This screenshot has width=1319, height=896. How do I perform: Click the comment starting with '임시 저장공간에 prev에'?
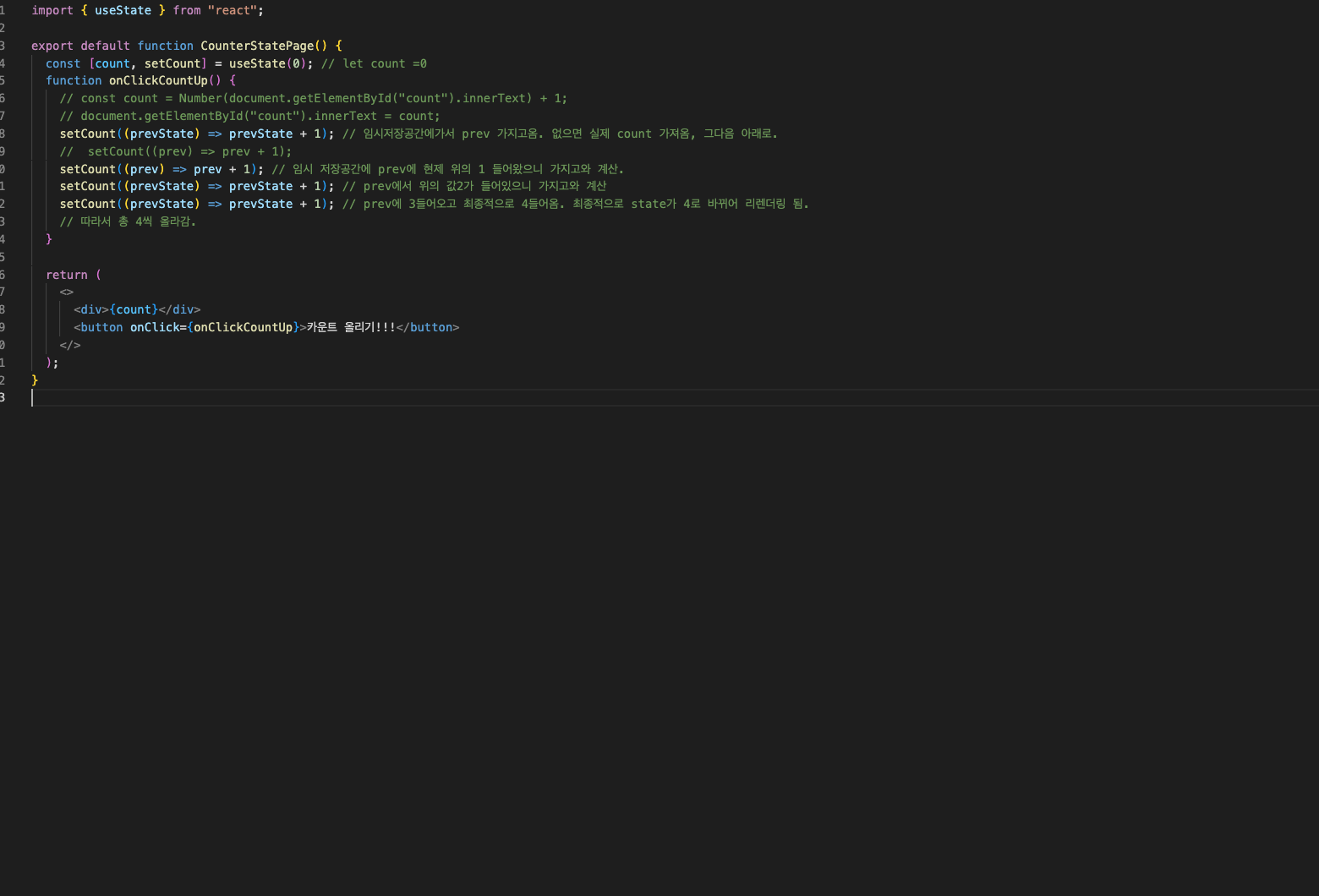(448, 169)
